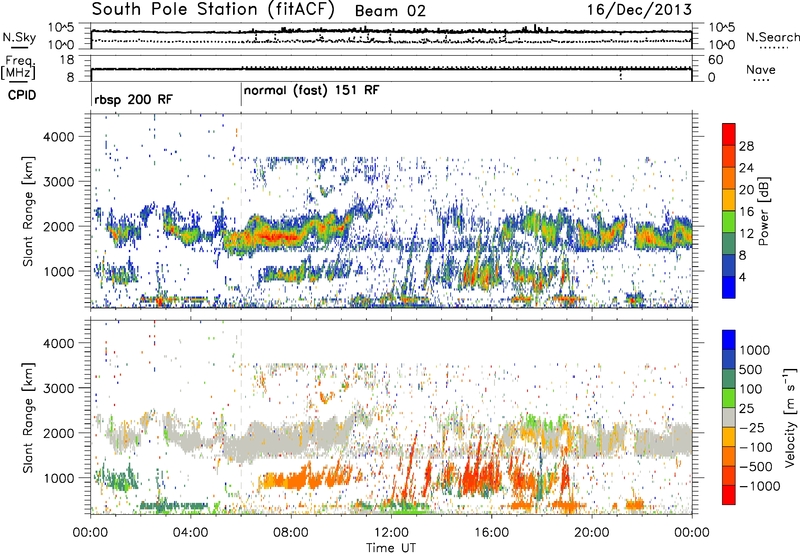800x554 pixels.
Task: Click '2000' on the power panel axis
Action: pyautogui.click(x=58, y=226)
